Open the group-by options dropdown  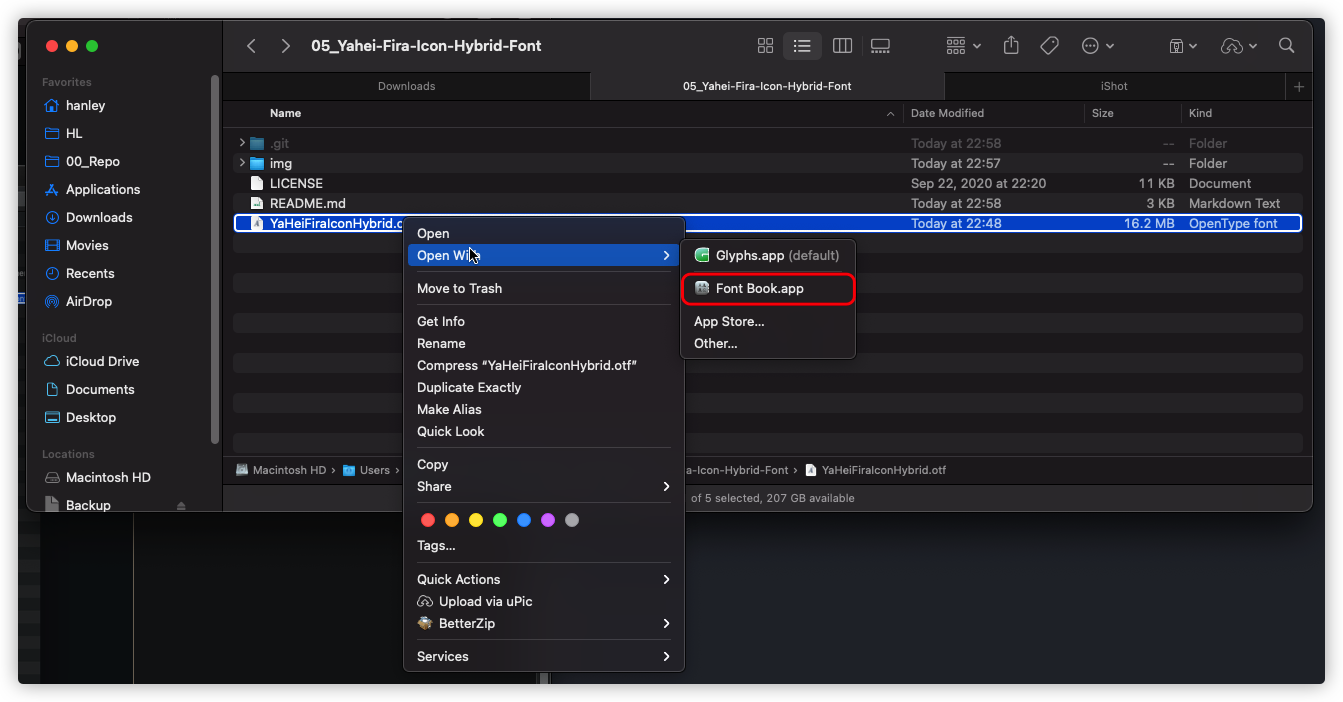[x=964, y=46]
